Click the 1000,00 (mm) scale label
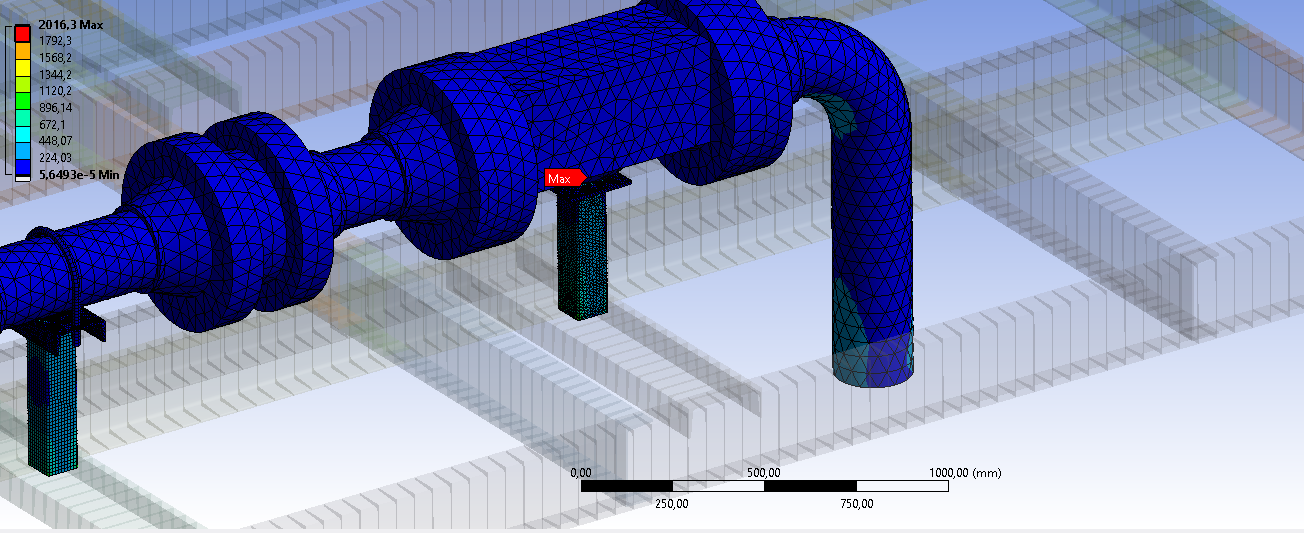Screen dimensions: 1304x533 (x=965, y=473)
